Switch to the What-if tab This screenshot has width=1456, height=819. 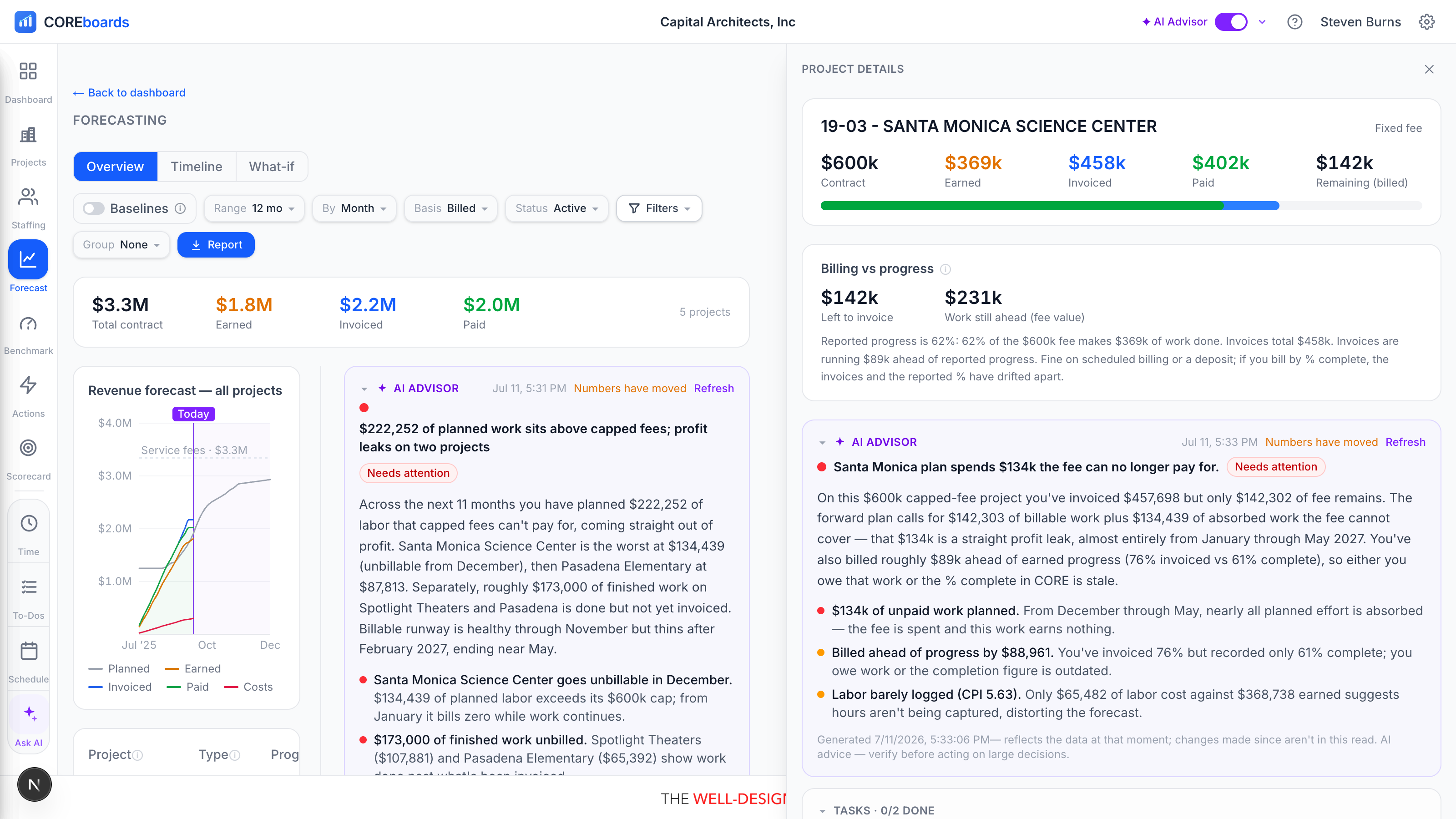(x=271, y=167)
